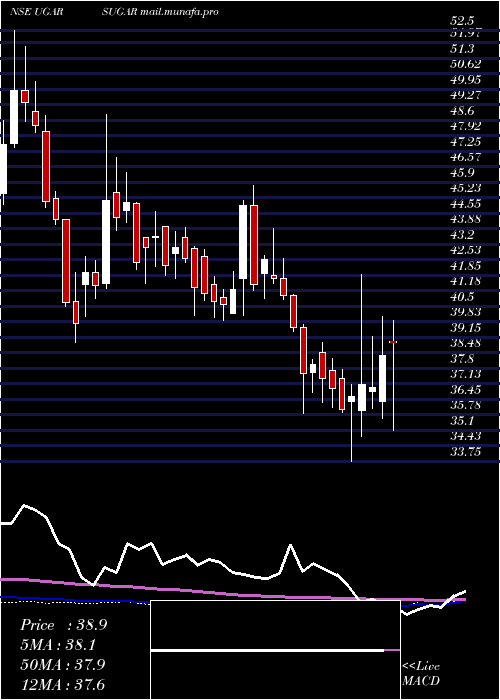Click the 50.62 price axis label
Image resolution: width=500 pixels, height=700 pixels.
[466, 64]
